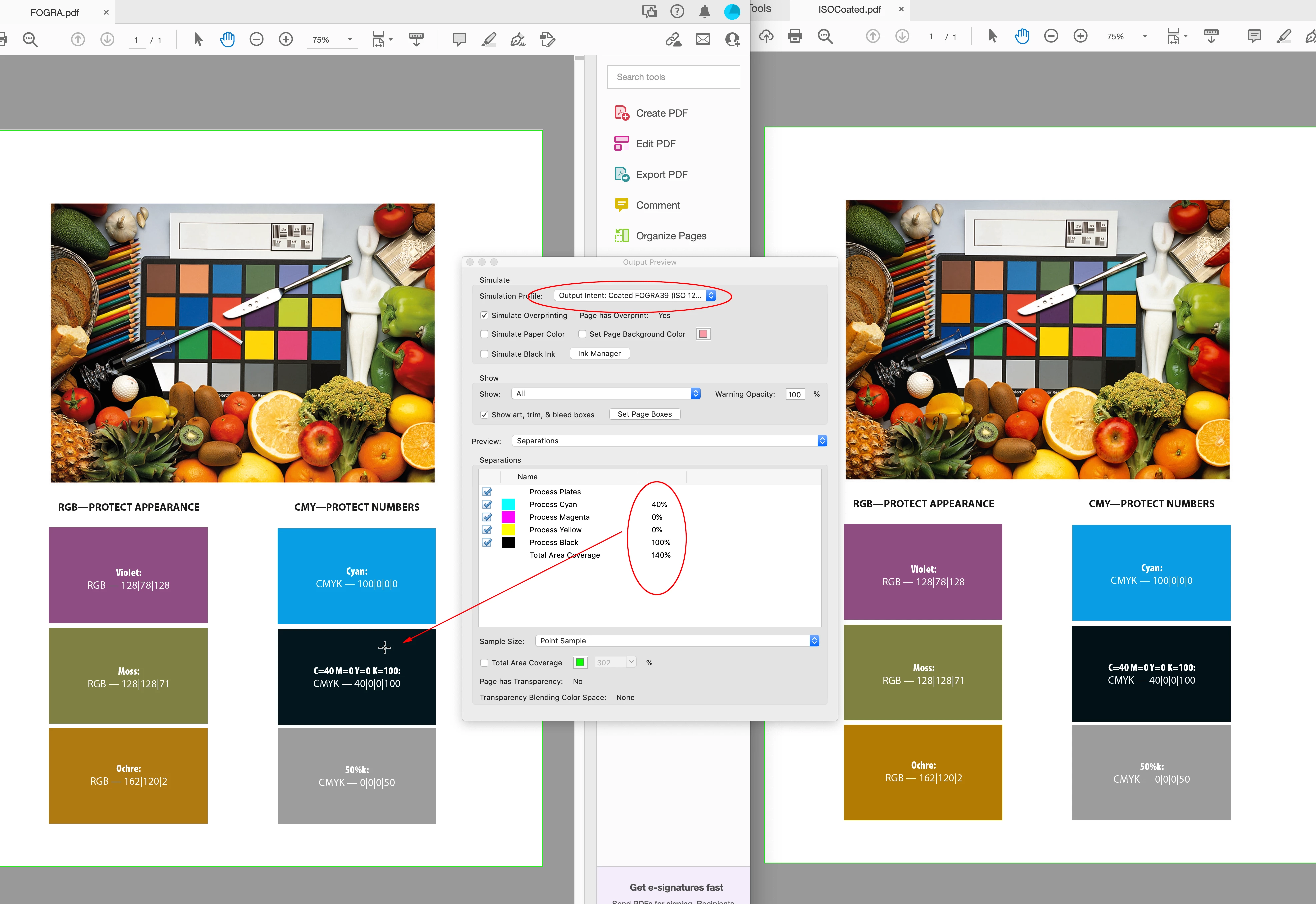The image size is (1316, 904).
Task: Select the Hand tool in FOGRA toolbar
Action: coord(227,40)
